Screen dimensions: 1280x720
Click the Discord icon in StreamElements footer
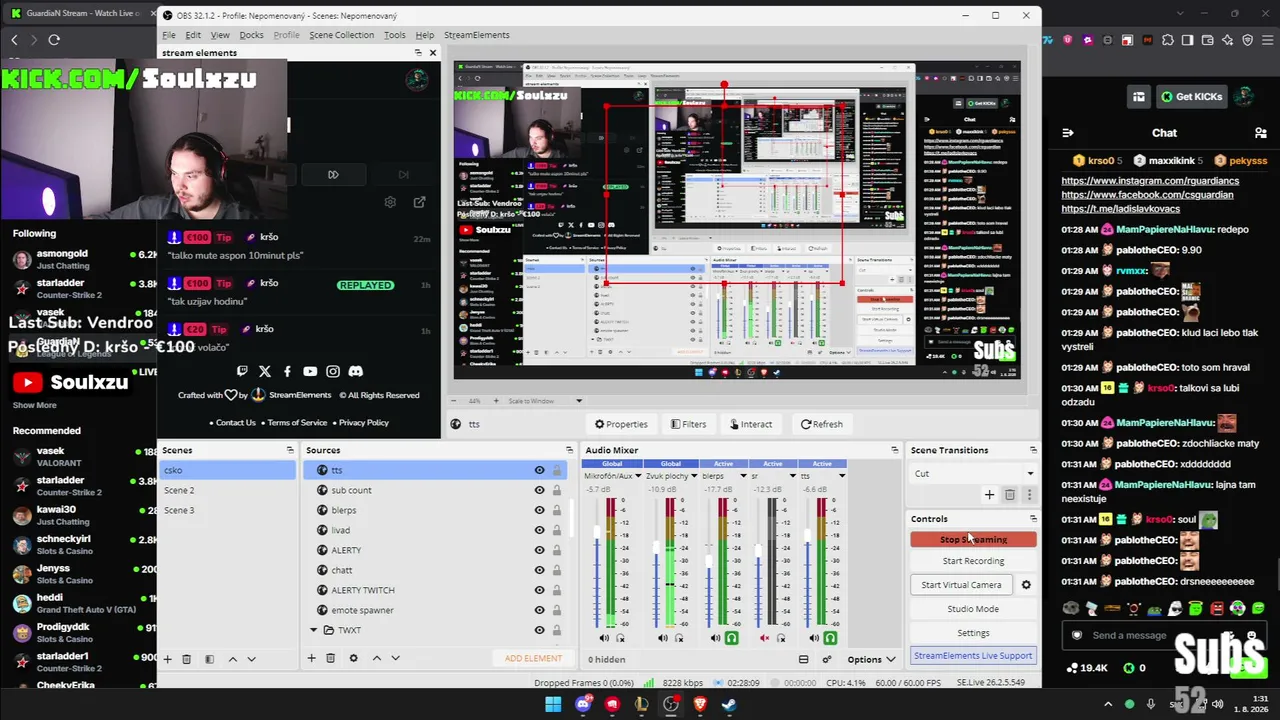pyautogui.click(x=355, y=371)
